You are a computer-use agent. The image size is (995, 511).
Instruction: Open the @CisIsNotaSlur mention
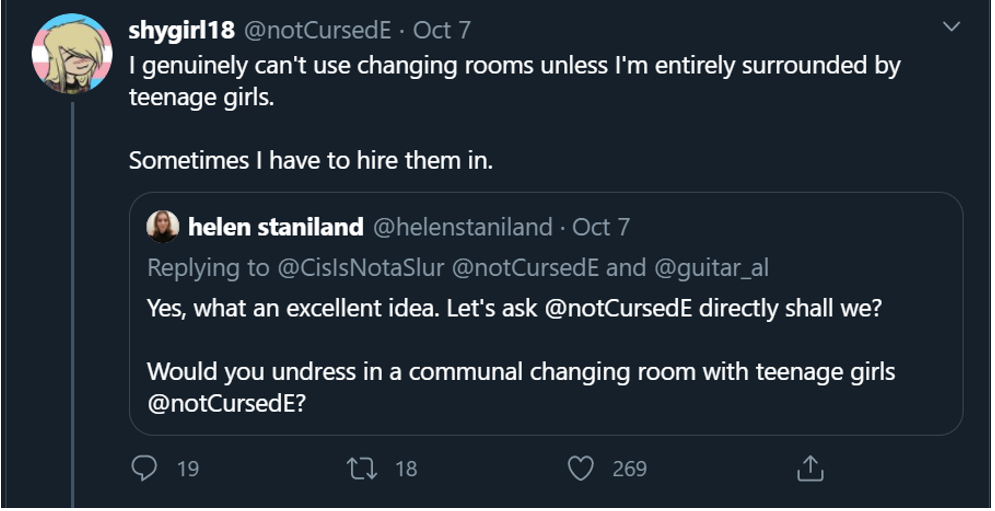point(360,268)
